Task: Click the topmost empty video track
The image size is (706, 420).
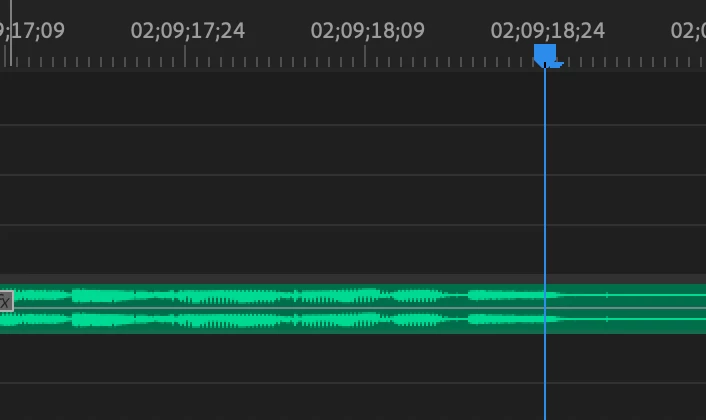Action: tap(353, 98)
